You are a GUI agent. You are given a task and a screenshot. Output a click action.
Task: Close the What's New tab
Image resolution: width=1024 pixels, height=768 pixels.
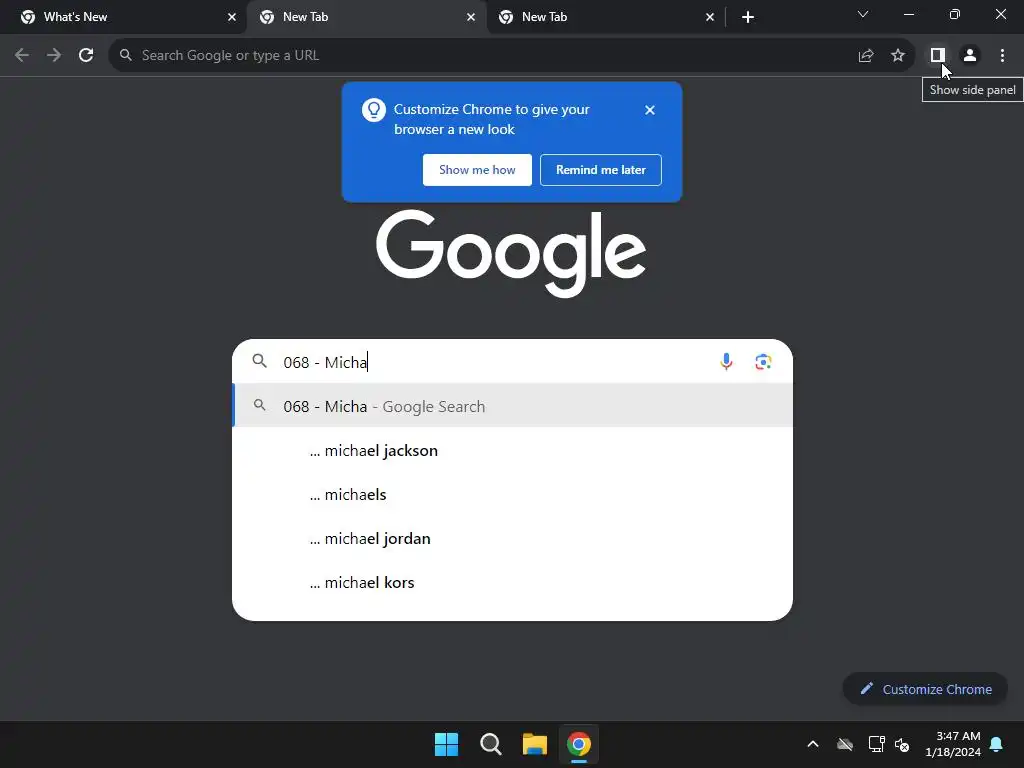[232, 17]
